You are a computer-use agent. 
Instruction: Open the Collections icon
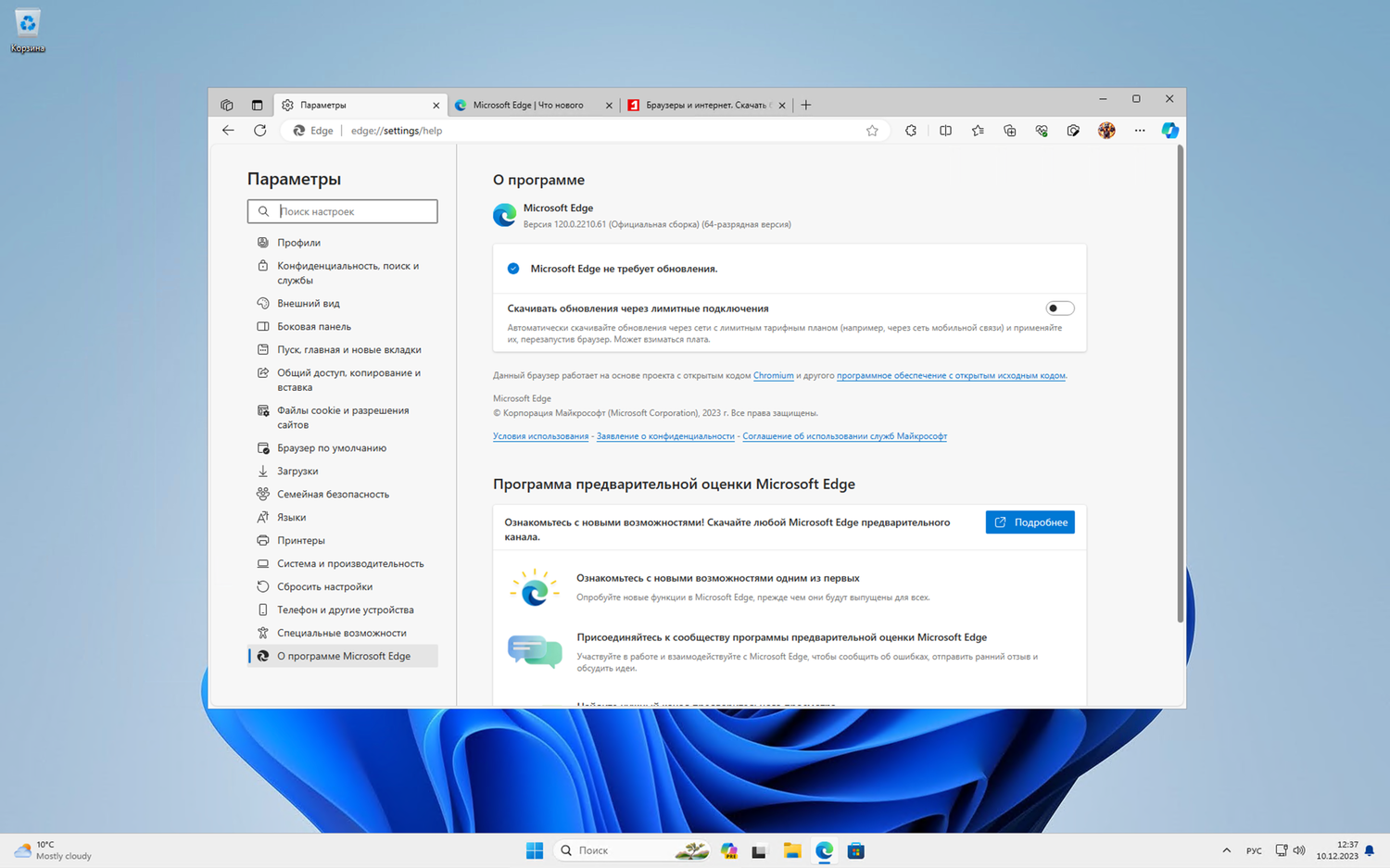(1010, 131)
